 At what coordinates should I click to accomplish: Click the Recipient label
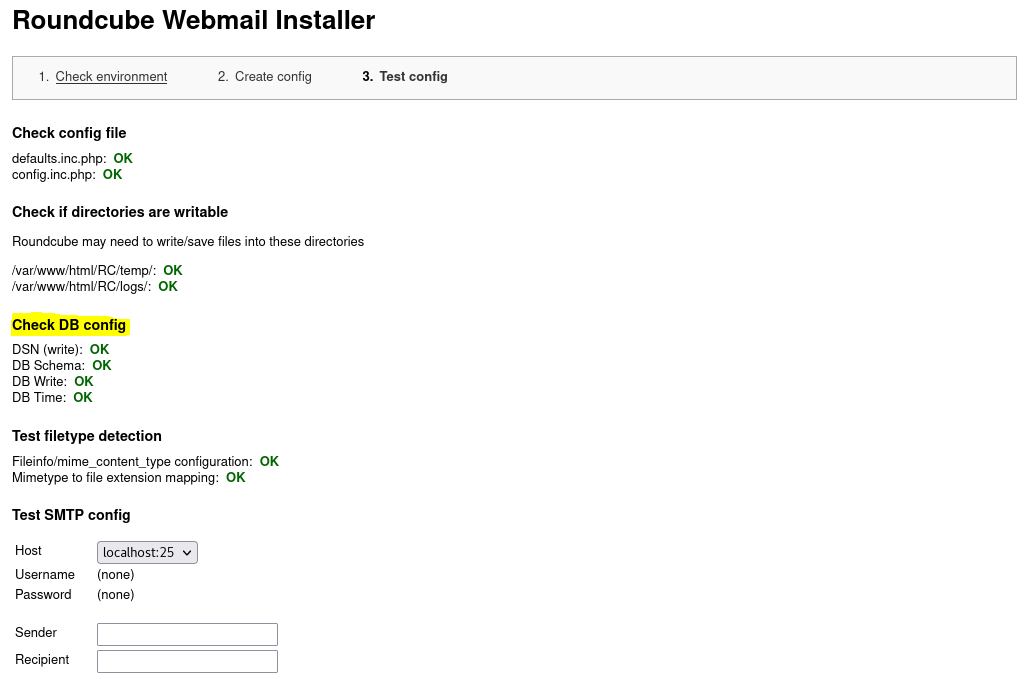(42, 659)
